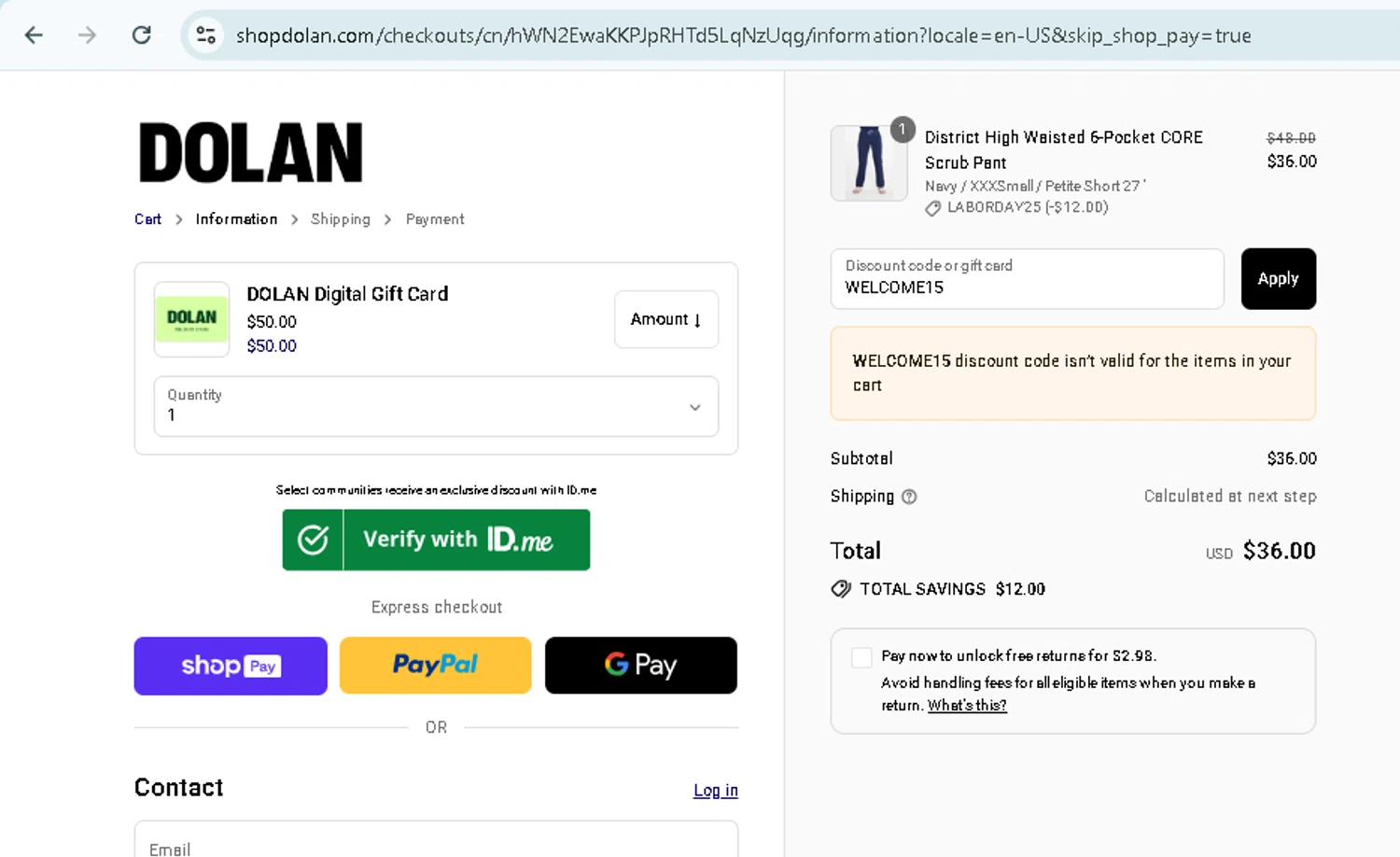Viewport: 1400px width, 857px height.
Task: Select the Information breadcrumb step
Action: tap(236, 219)
